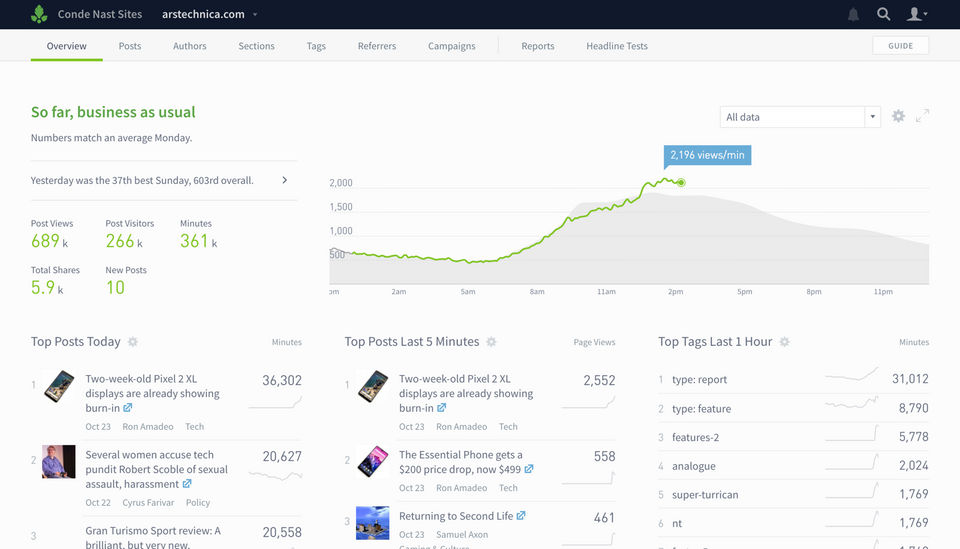Select the 'features-2' tag
960x549 pixels.
click(696, 437)
